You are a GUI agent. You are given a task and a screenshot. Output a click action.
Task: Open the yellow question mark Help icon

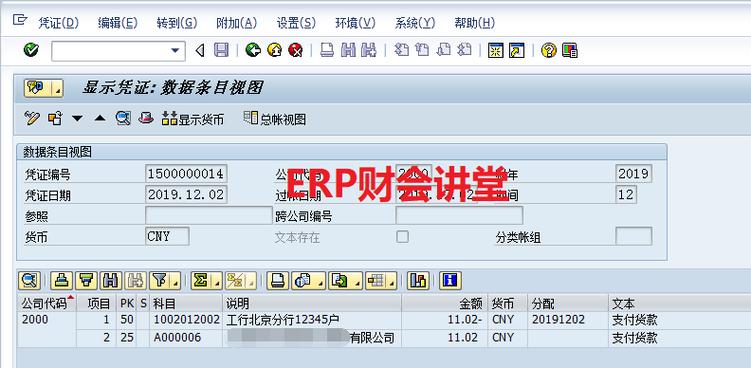pyautogui.click(x=549, y=50)
